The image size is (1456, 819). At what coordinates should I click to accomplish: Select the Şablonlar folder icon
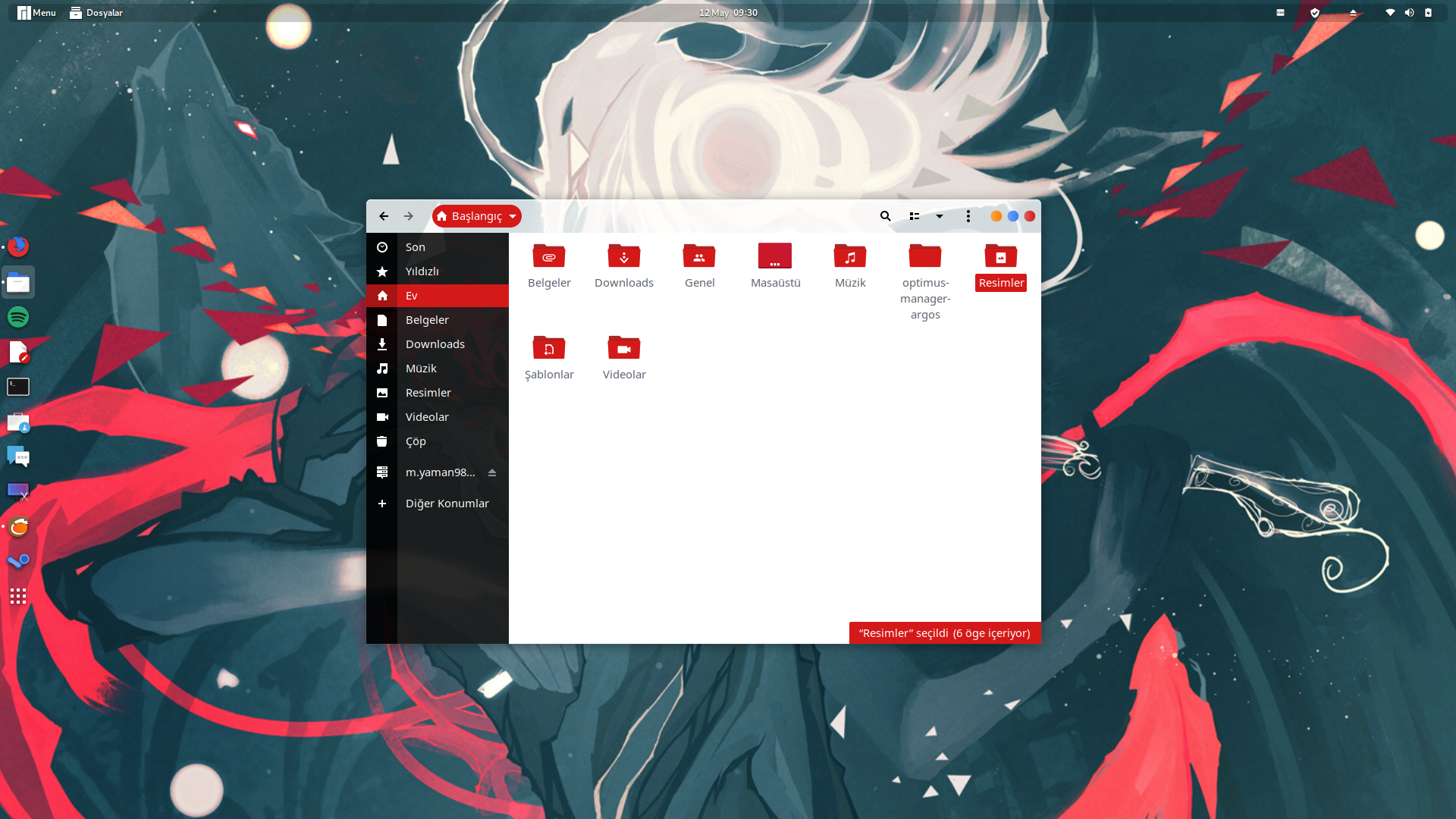pos(549,348)
